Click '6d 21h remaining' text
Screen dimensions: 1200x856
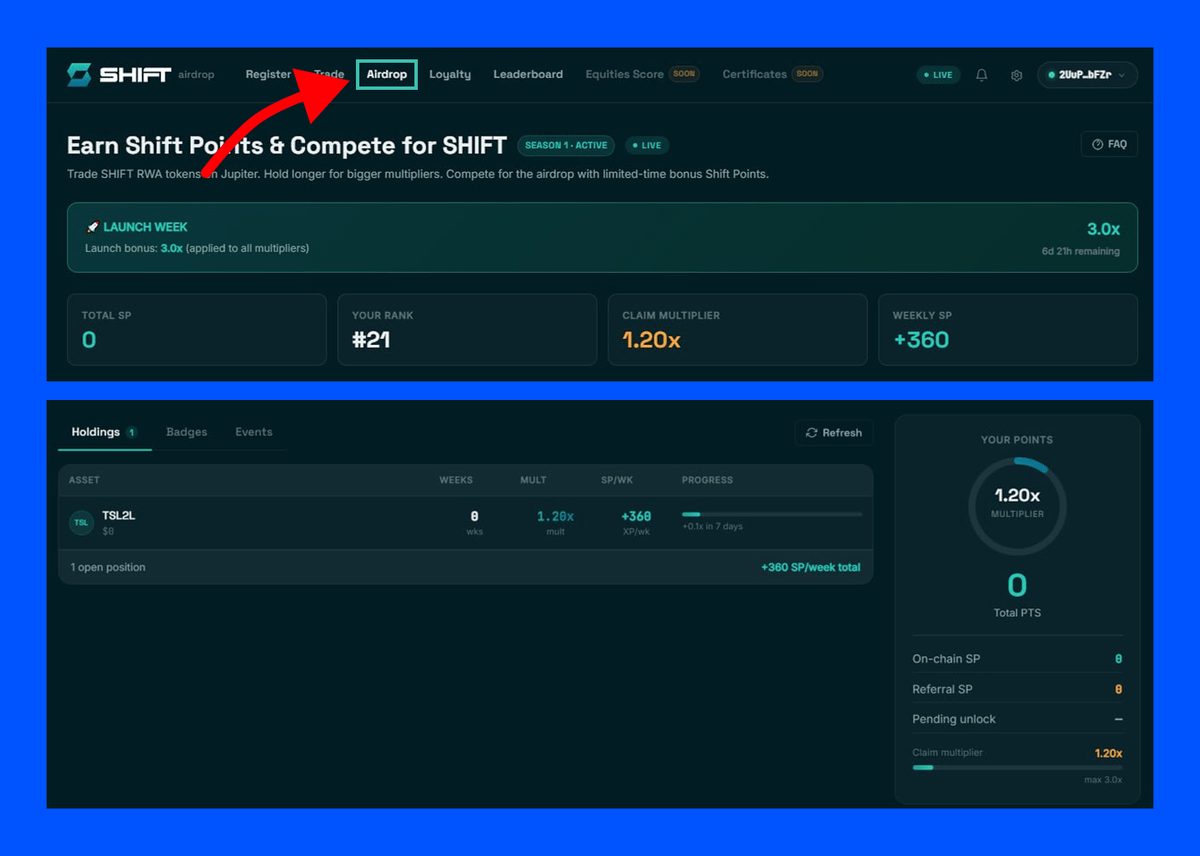pyautogui.click(x=1081, y=251)
